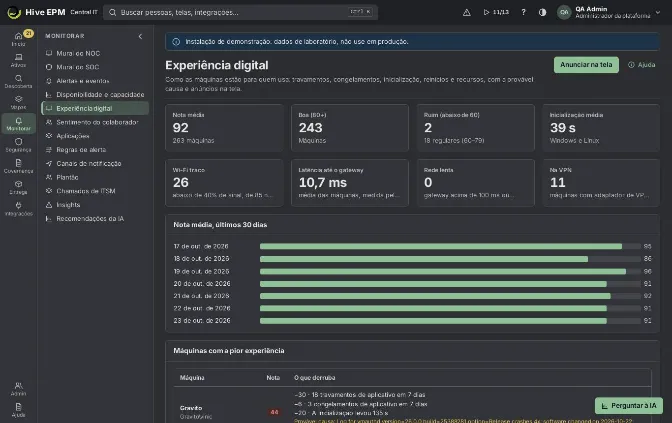Click the Nota média 92 card

point(224,128)
